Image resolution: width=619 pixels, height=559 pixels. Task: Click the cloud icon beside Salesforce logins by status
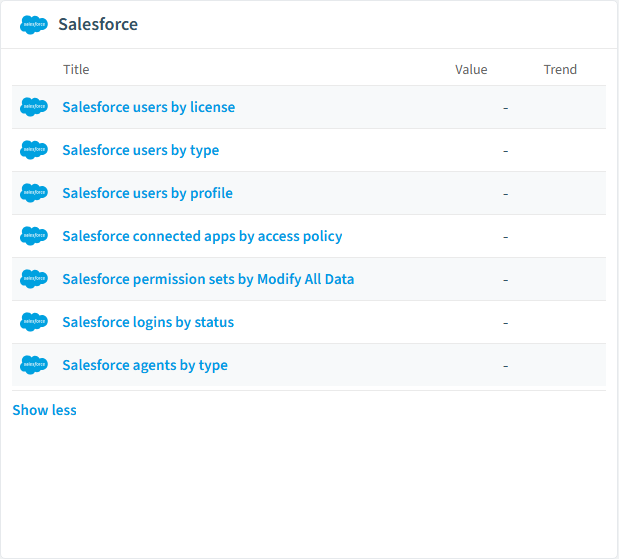pyautogui.click(x=34, y=322)
